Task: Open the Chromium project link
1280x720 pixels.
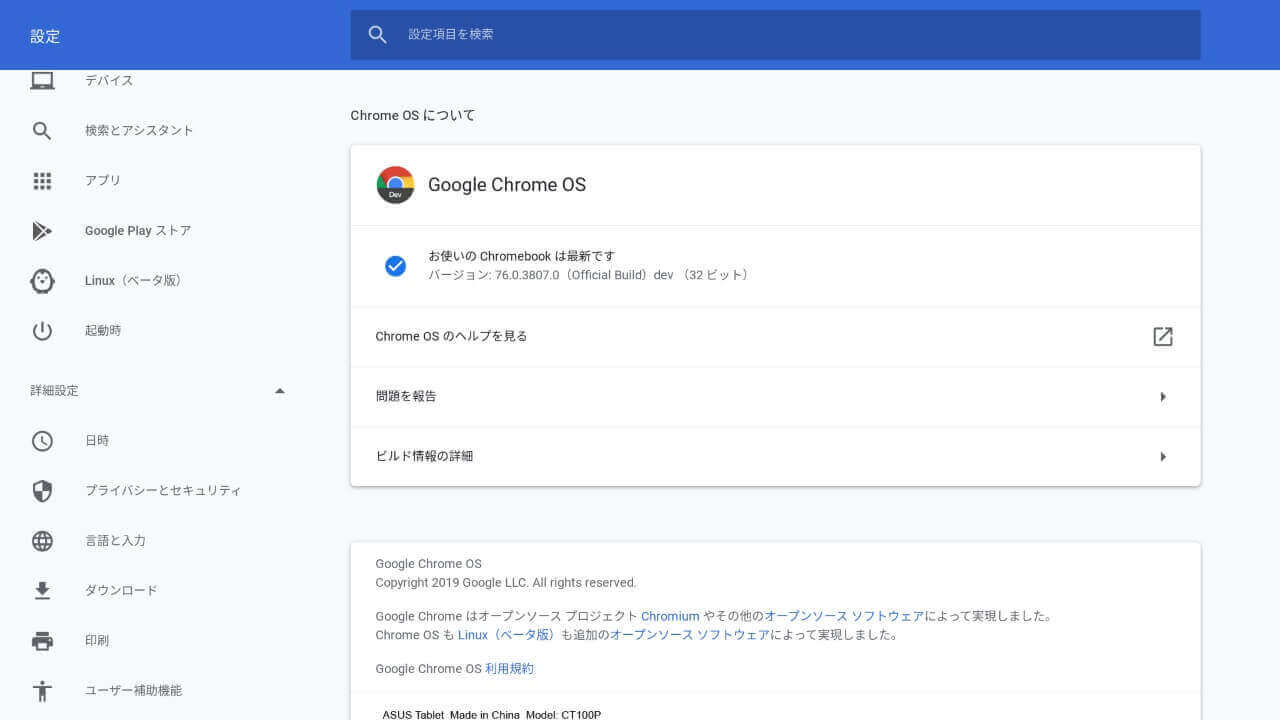Action: click(x=670, y=616)
